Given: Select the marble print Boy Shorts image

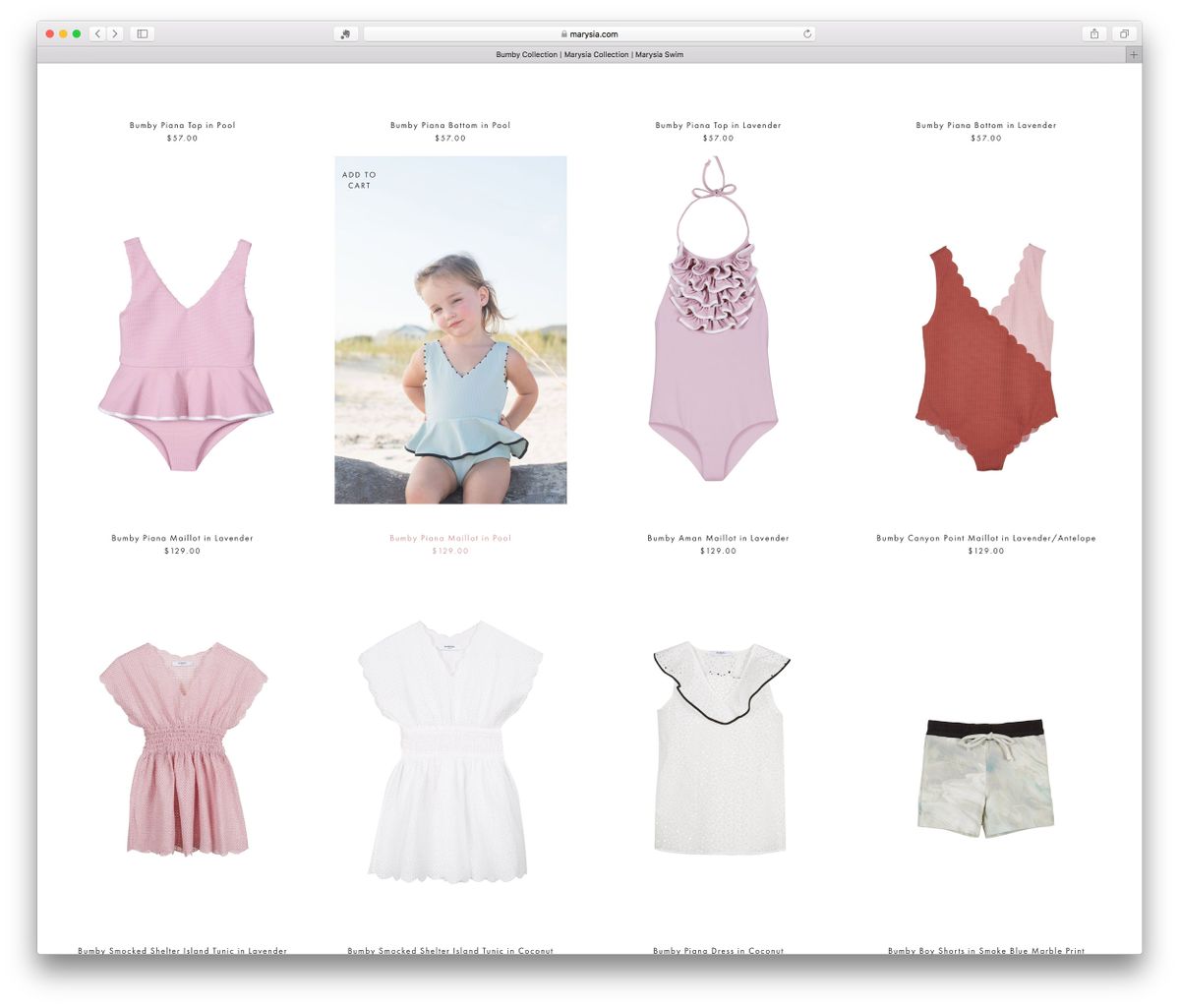Looking at the screenshot, I should [x=985, y=778].
